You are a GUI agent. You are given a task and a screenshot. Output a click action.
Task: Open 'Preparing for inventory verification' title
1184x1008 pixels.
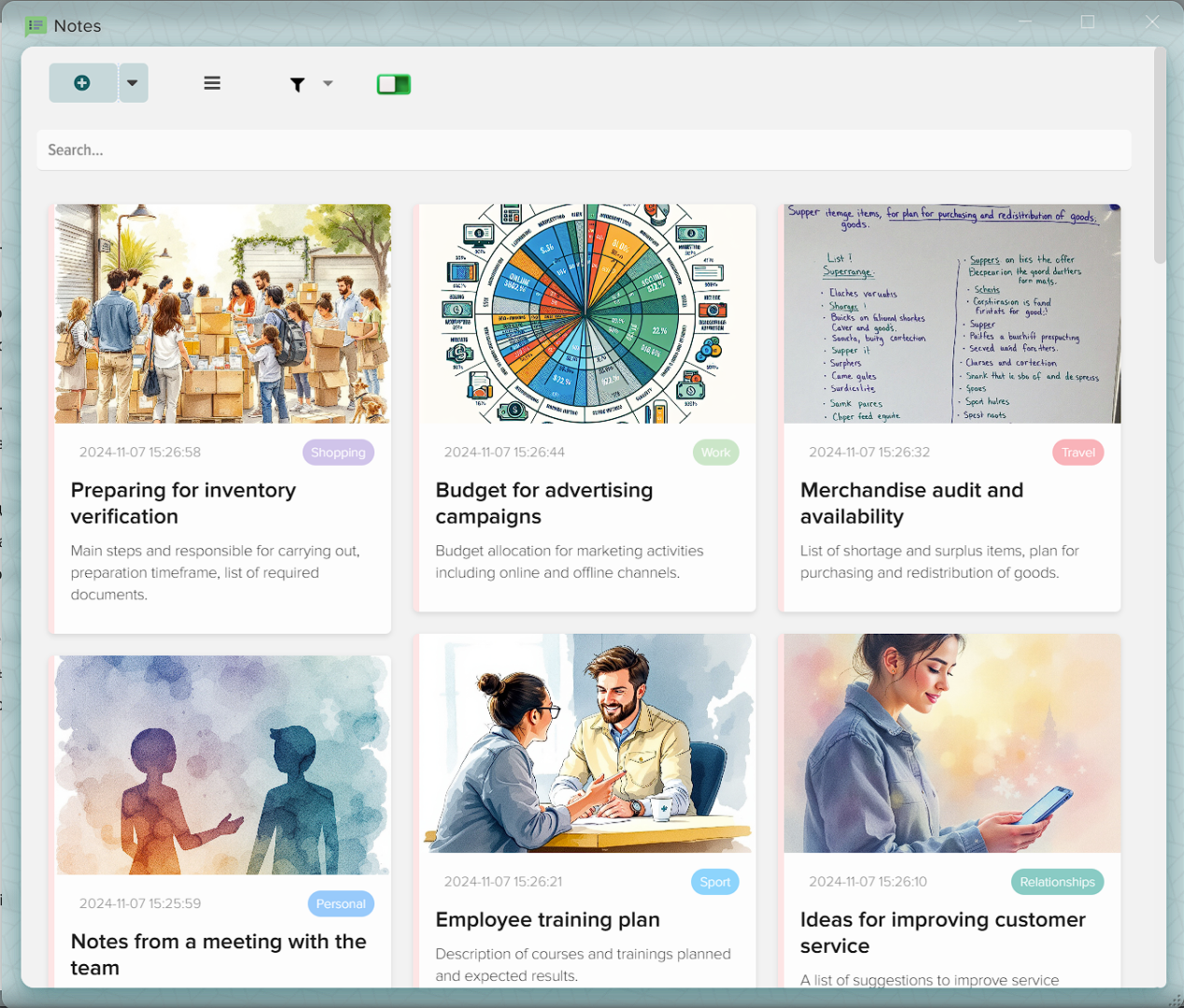pos(183,503)
